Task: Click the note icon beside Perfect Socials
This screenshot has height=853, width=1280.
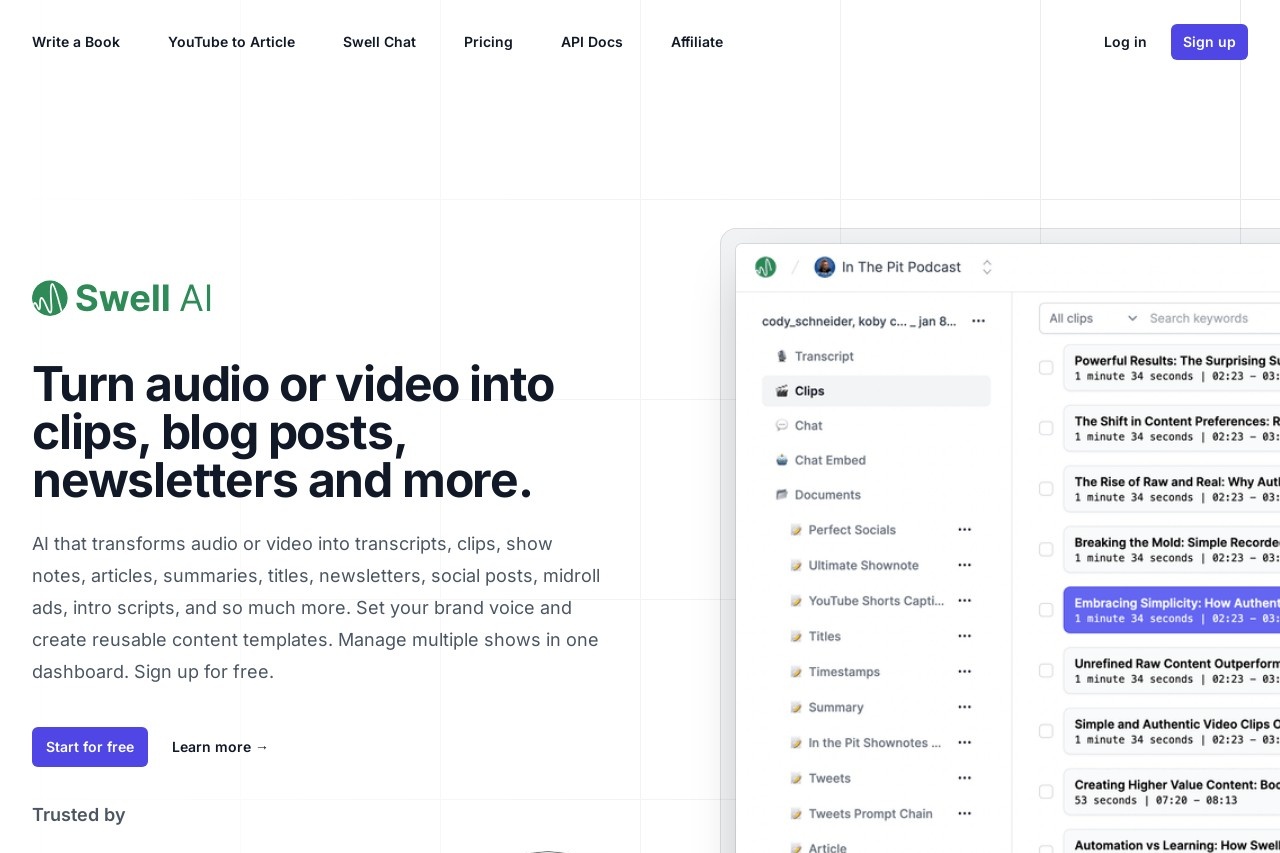Action: pyautogui.click(x=796, y=530)
